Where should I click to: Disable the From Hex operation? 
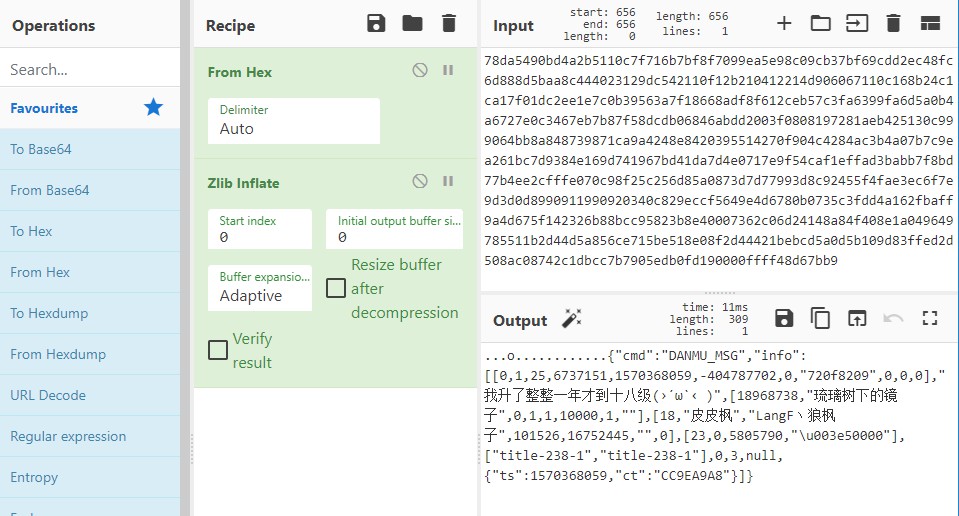(x=420, y=70)
